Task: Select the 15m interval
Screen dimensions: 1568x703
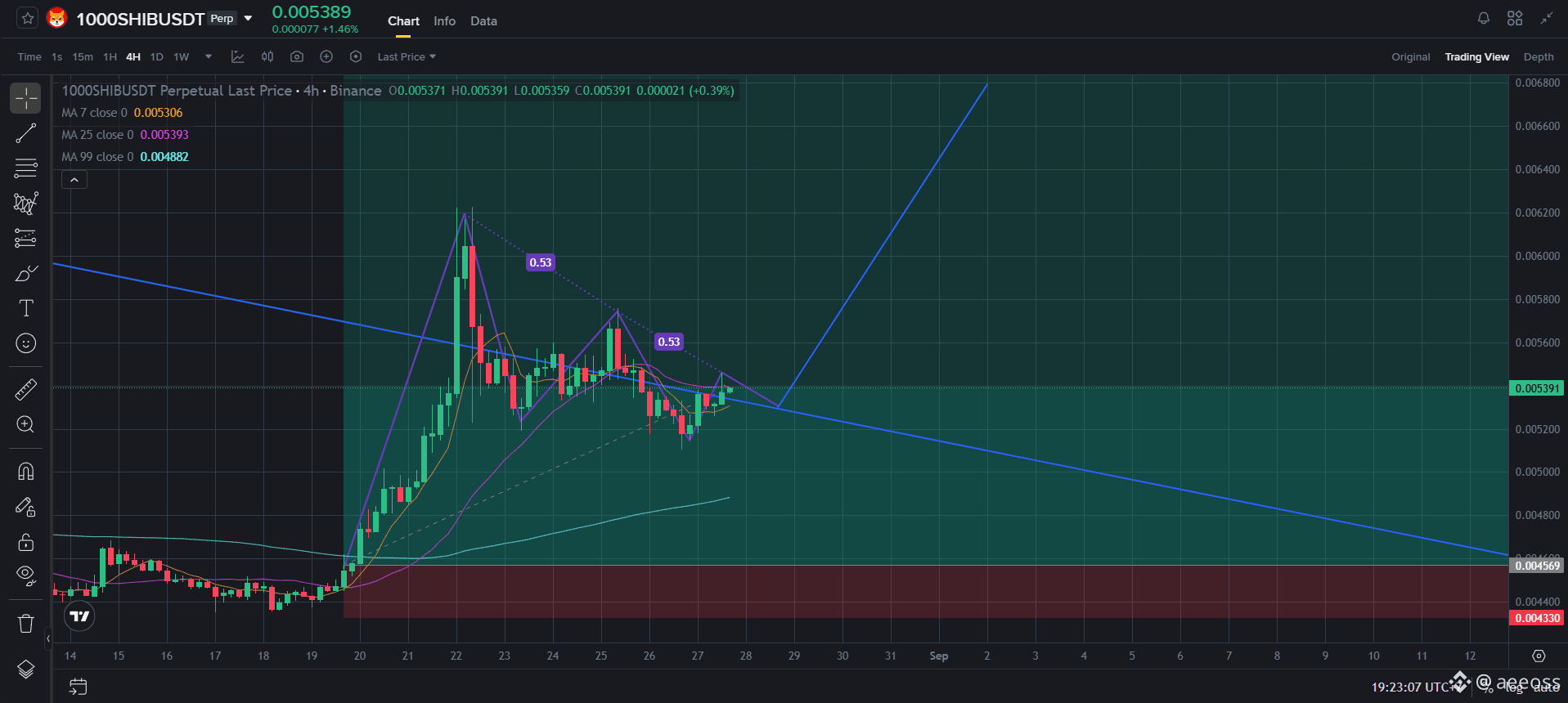Action: point(83,57)
